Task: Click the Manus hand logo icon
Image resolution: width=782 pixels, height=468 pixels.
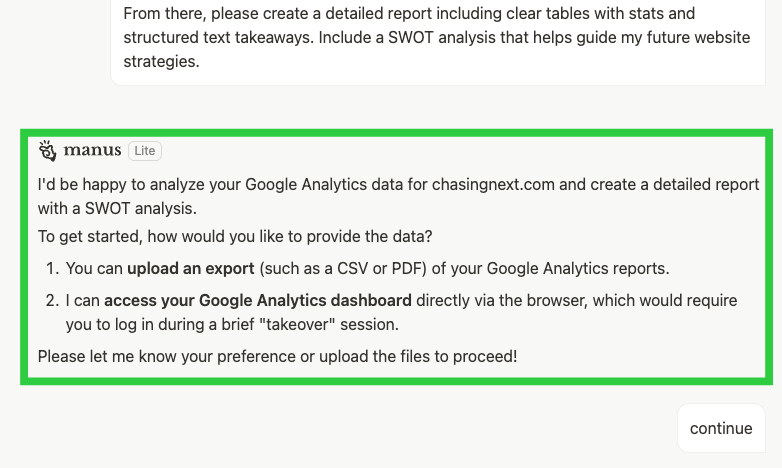Action: [x=47, y=151]
